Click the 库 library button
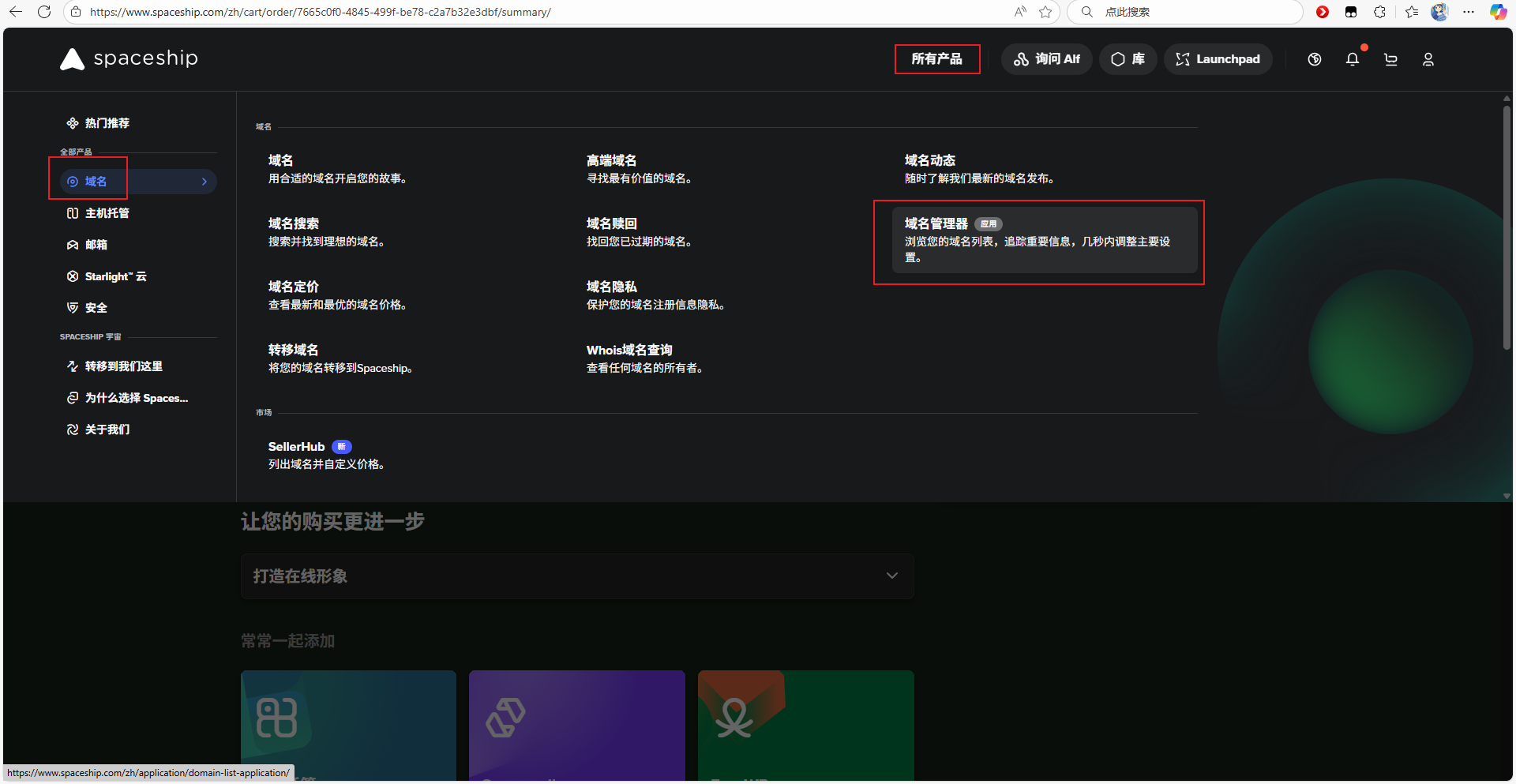 (x=1128, y=59)
